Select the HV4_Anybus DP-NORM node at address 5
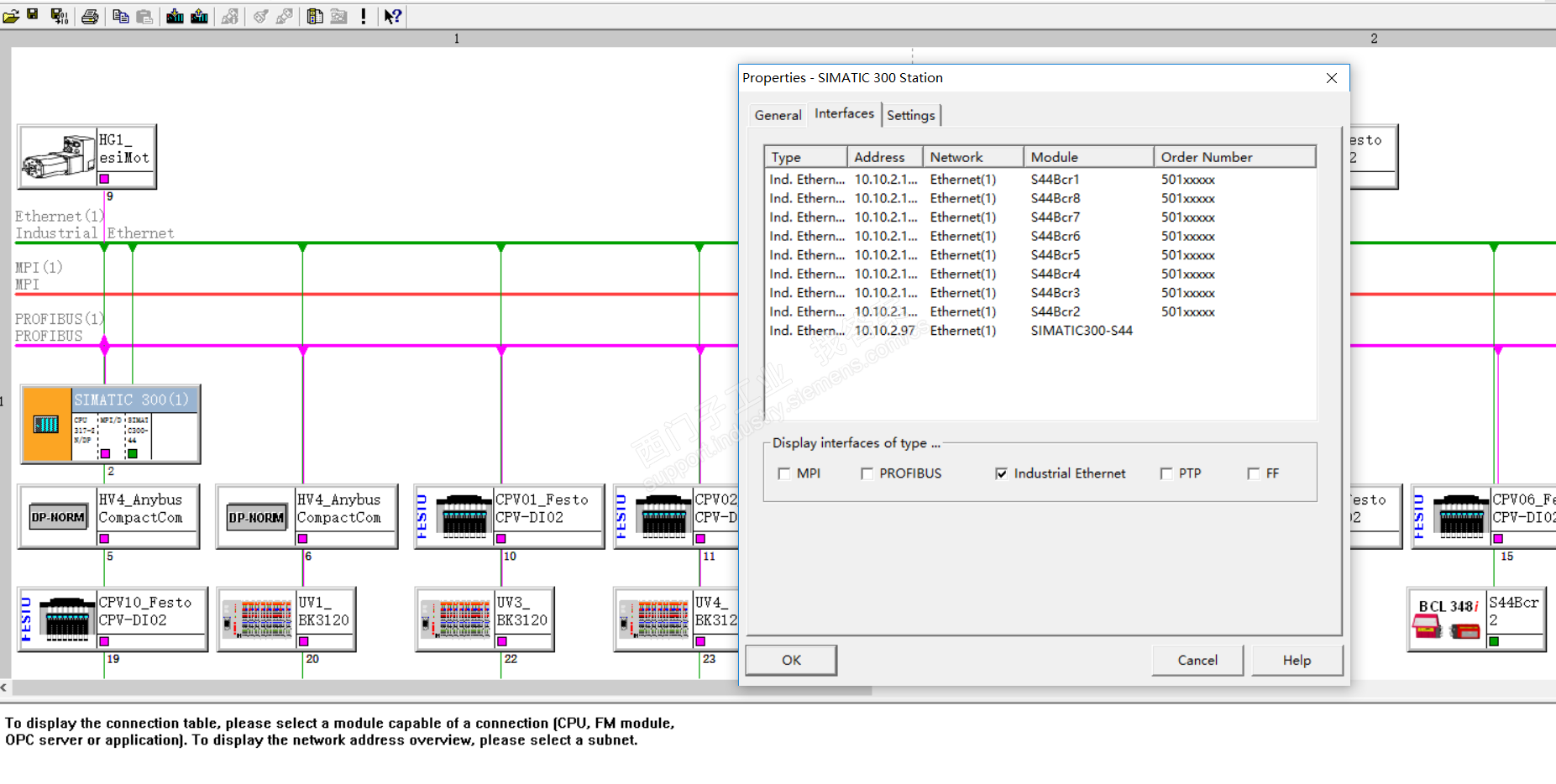This screenshot has width=1556, height=784. tap(58, 517)
